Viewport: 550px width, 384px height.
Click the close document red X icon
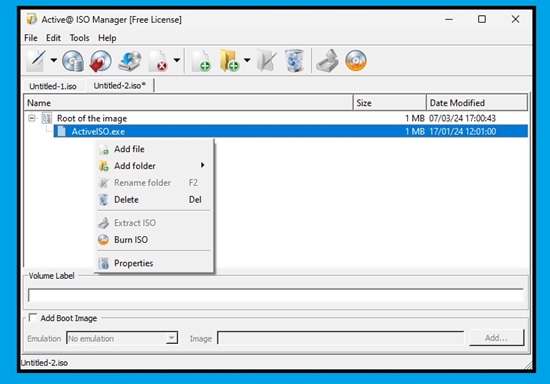click(x=158, y=61)
